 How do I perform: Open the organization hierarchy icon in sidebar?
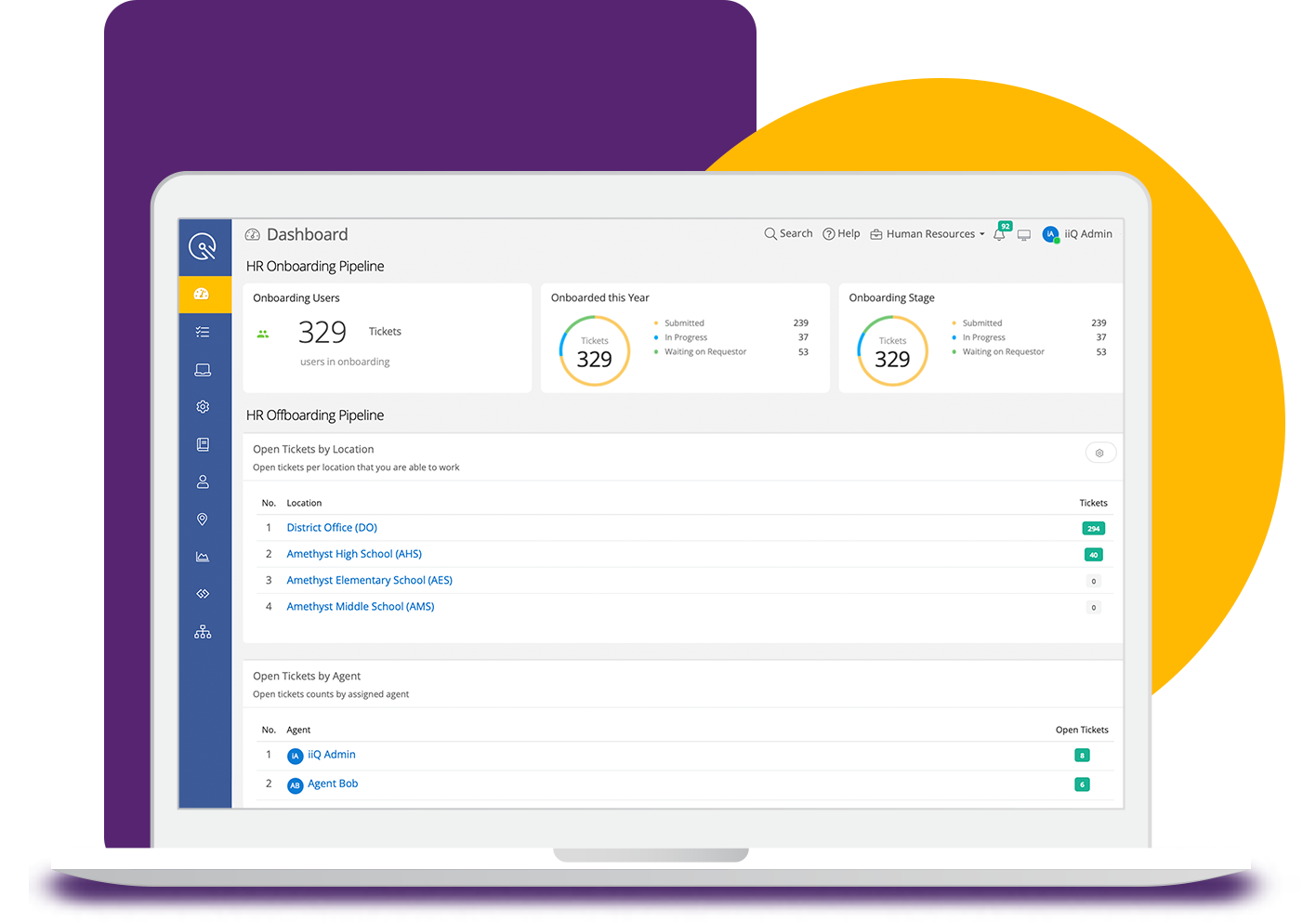203,631
